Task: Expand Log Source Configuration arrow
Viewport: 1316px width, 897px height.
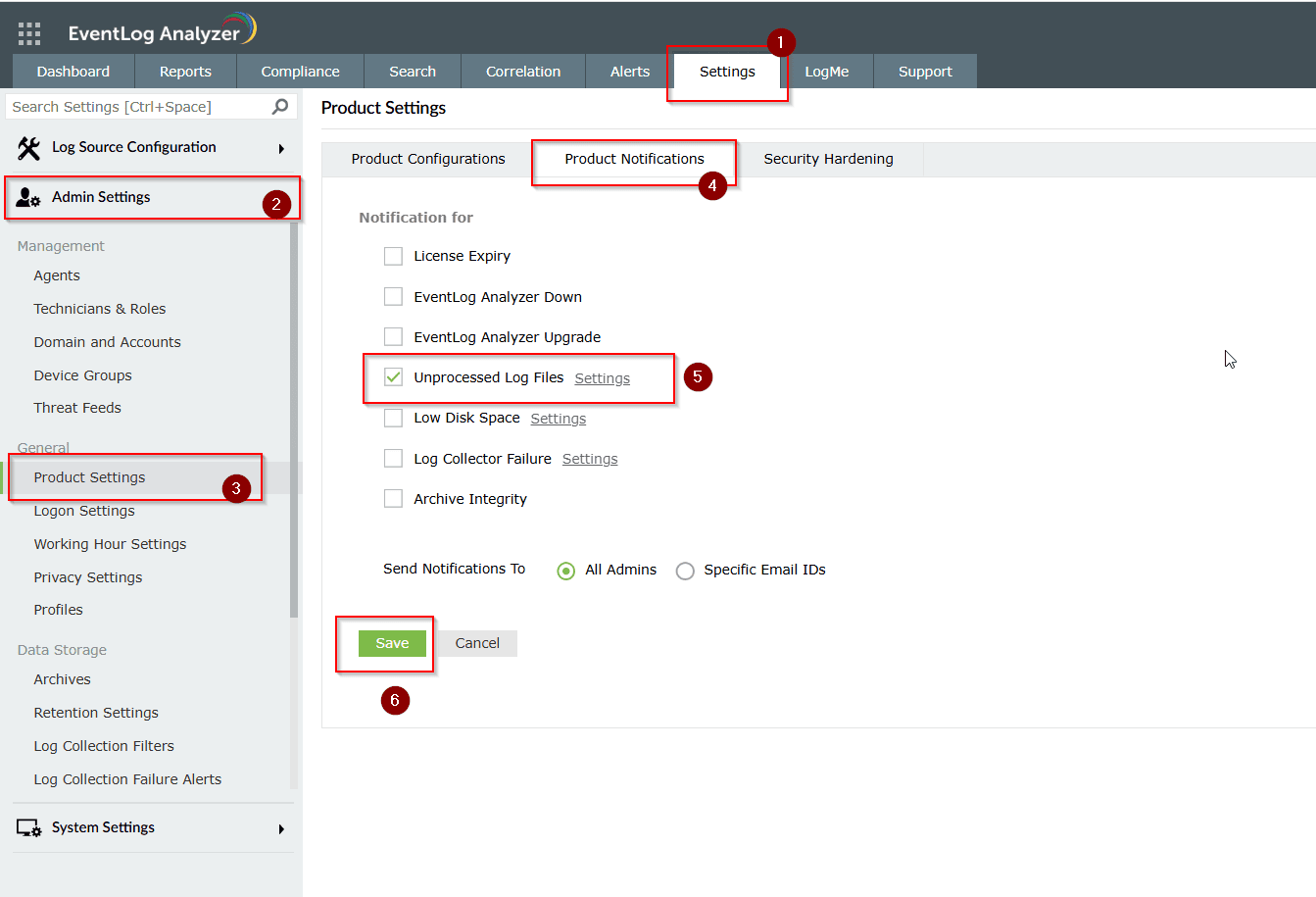Action: (281, 149)
